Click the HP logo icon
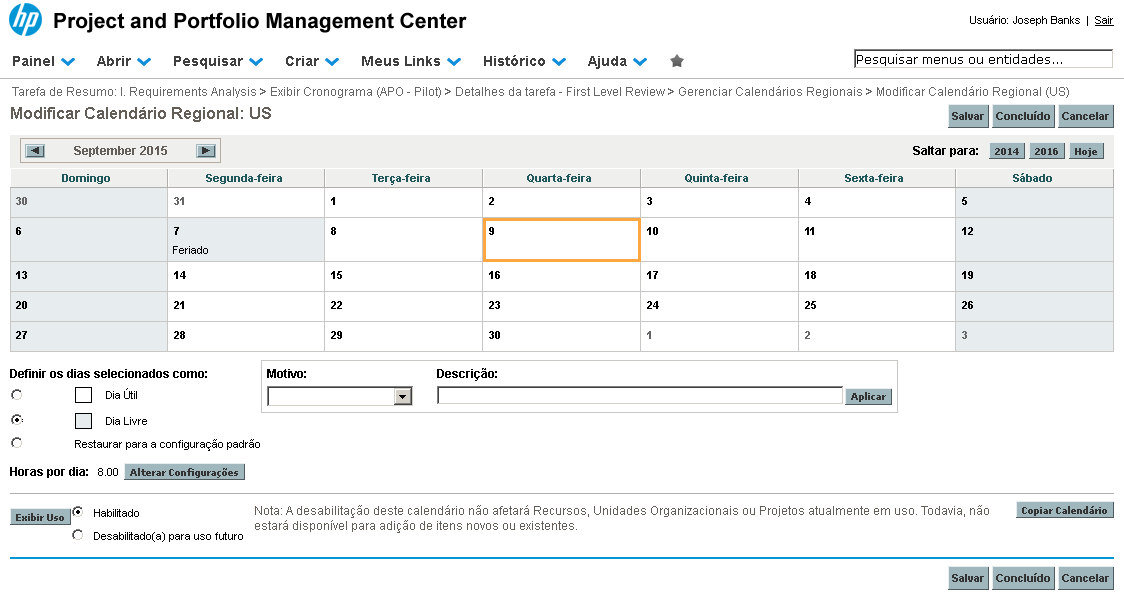This screenshot has width=1124, height=608. (x=25, y=20)
